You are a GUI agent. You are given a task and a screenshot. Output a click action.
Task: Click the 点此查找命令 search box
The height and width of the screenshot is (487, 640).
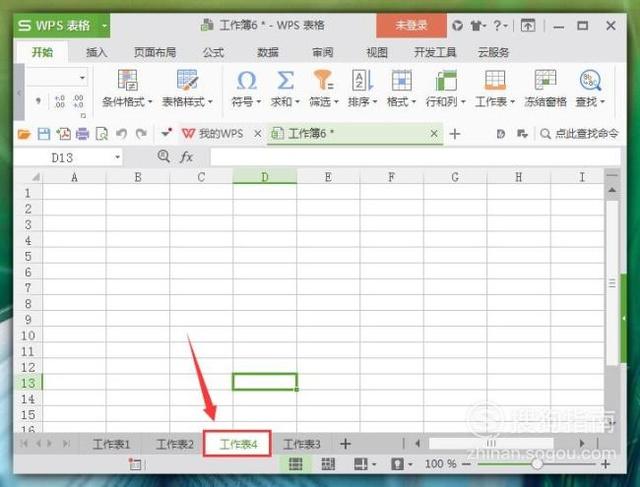(579, 133)
